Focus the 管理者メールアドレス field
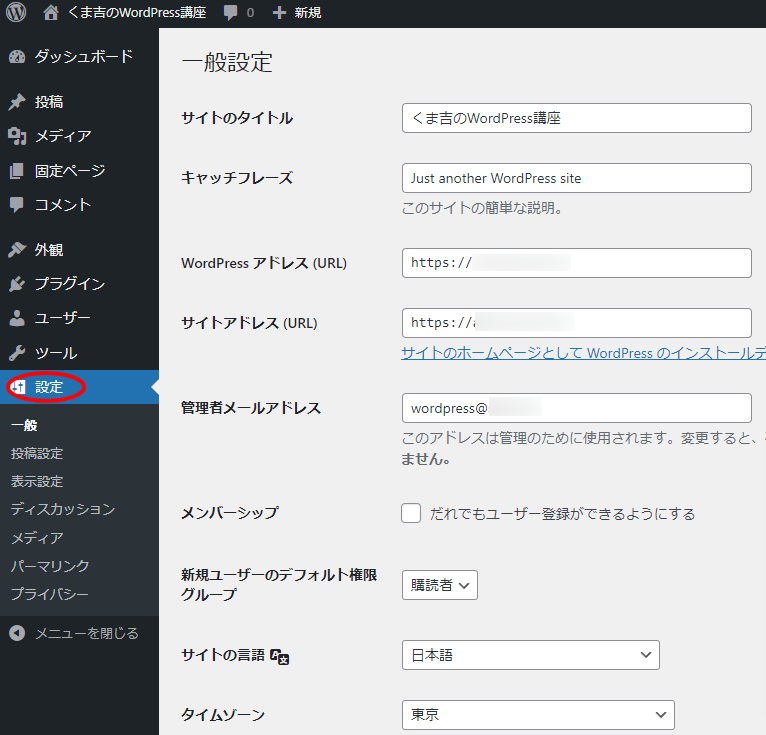 pyautogui.click(x=576, y=408)
